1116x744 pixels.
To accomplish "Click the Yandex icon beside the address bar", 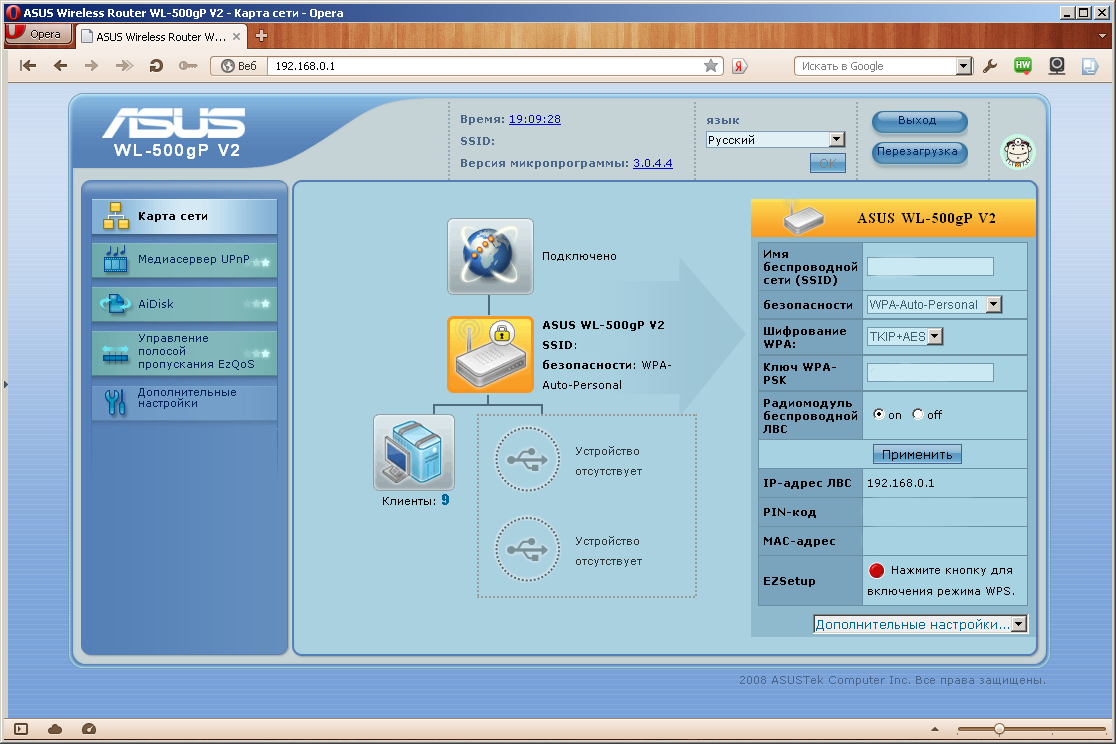I will [x=739, y=66].
